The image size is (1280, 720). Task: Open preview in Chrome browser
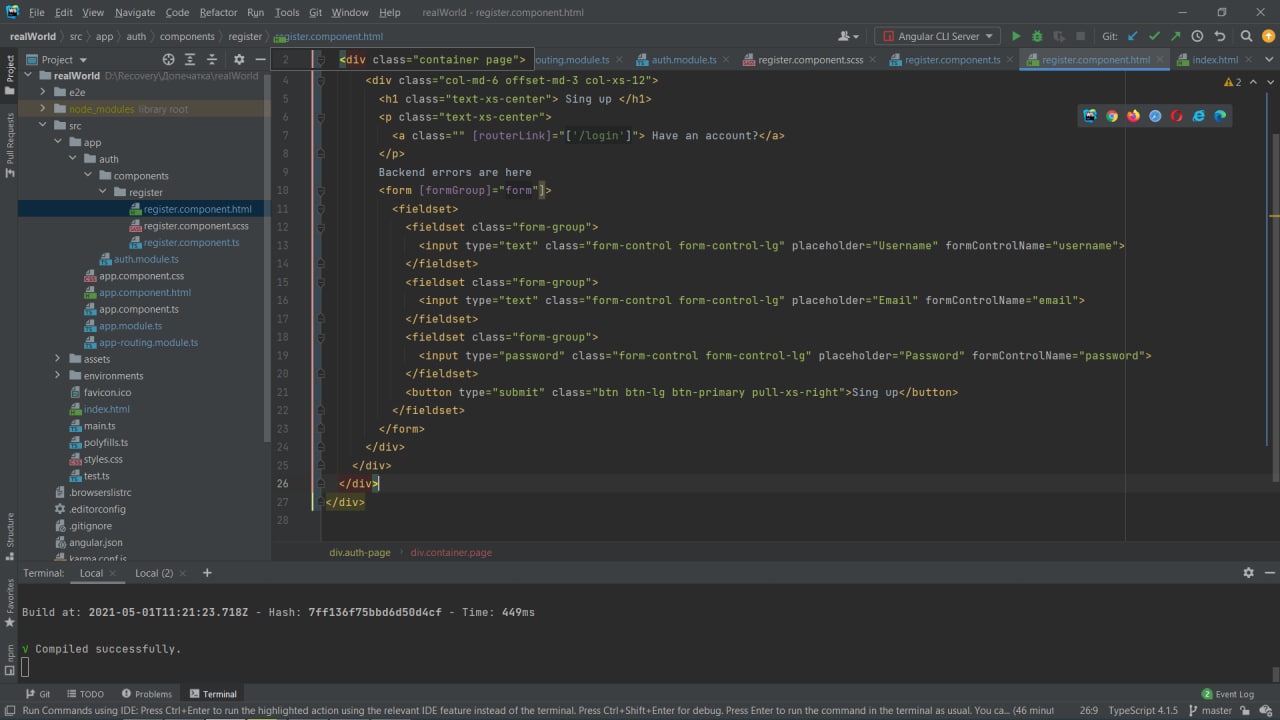[x=1112, y=116]
